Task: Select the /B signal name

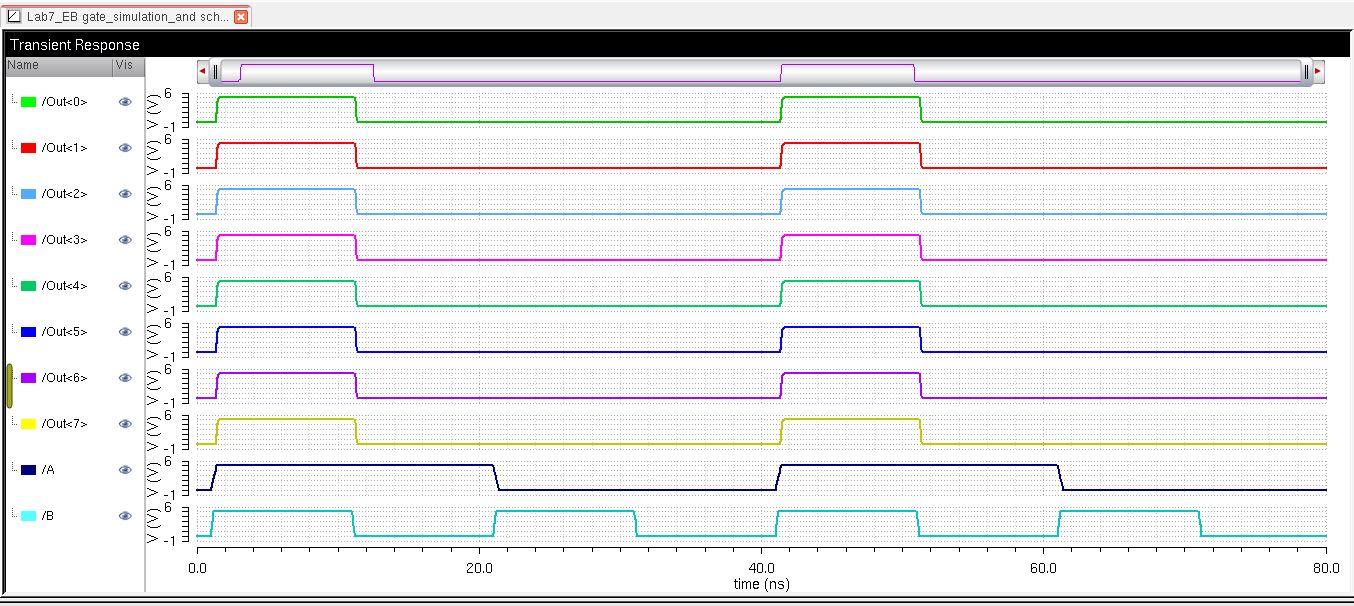Action: coord(47,516)
